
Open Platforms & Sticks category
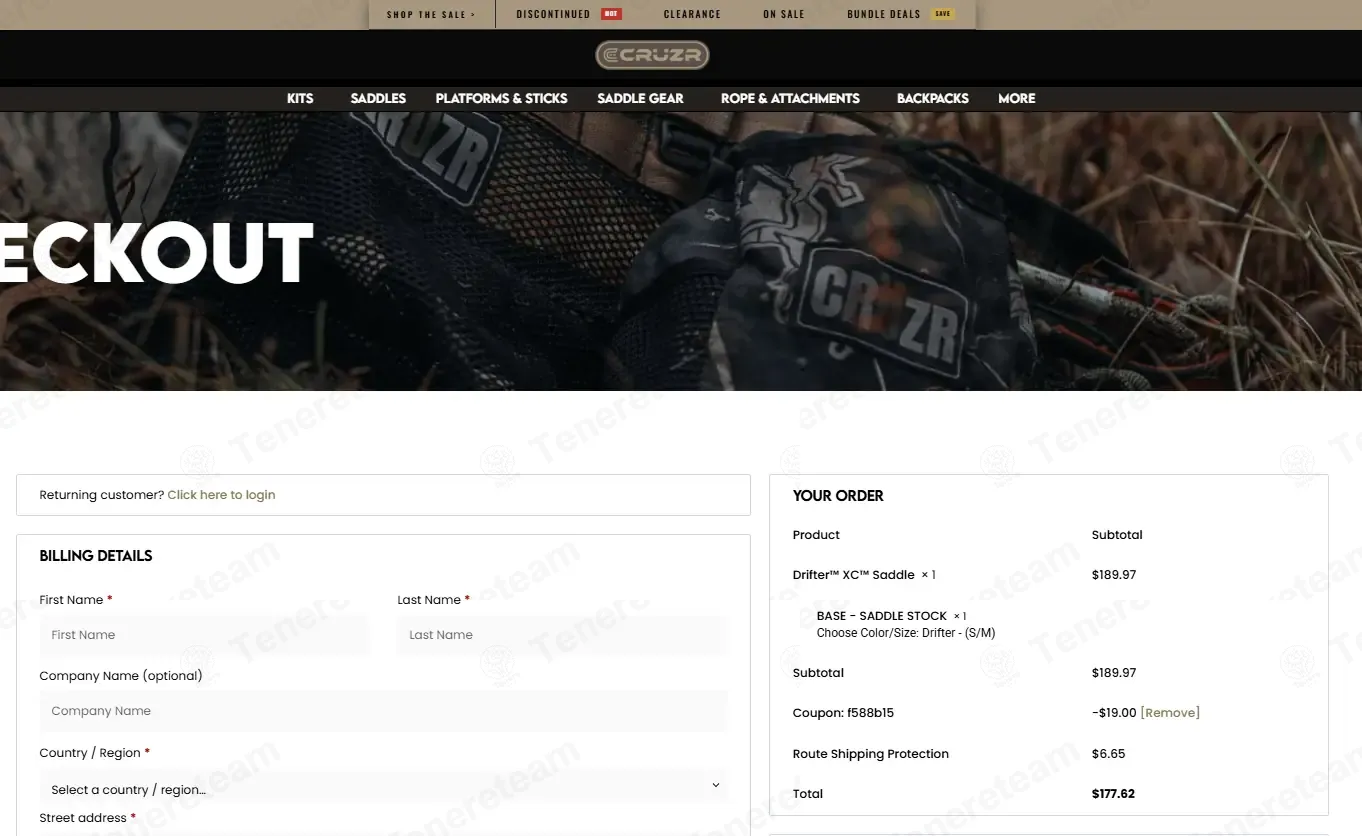501,98
